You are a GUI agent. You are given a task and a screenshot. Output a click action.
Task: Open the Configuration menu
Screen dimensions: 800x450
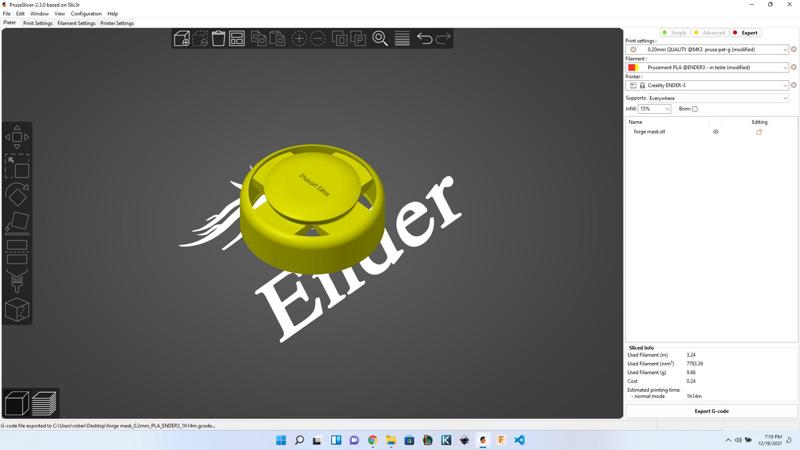pyautogui.click(x=86, y=14)
